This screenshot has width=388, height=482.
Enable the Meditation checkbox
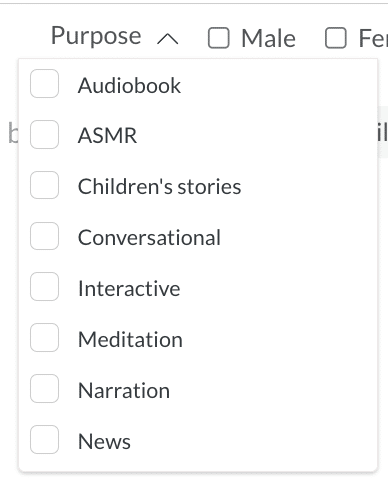point(44,338)
